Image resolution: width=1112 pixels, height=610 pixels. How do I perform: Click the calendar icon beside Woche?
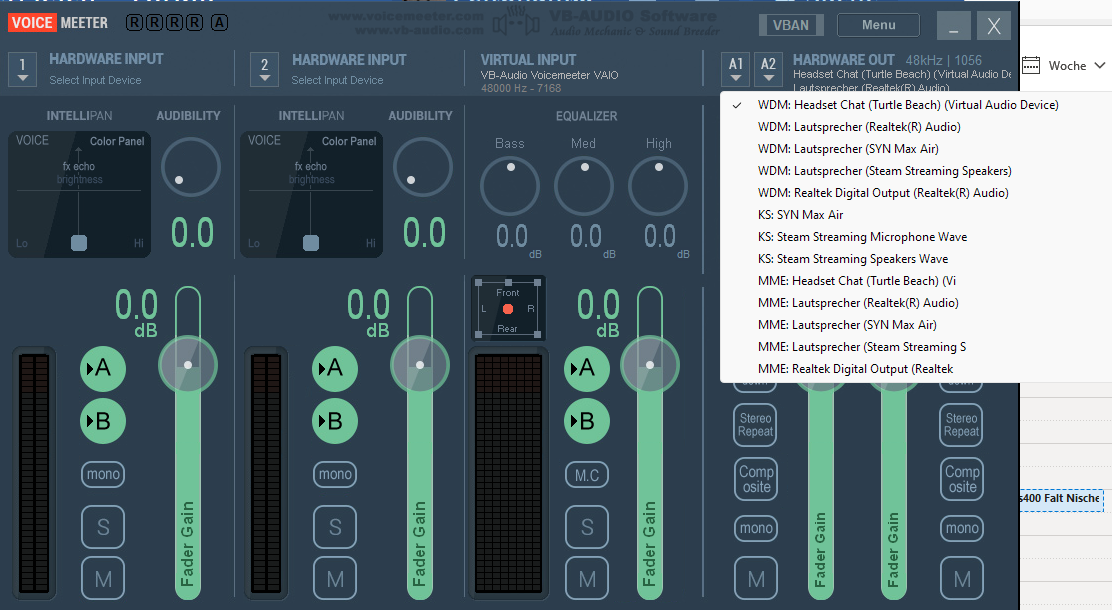point(1031,65)
